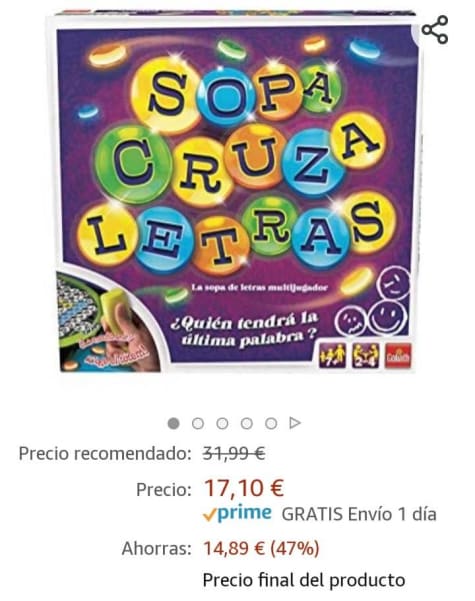Viewport: 475px width, 601px height.
Task: Click the Prime checkmark icon
Action: coord(210,514)
